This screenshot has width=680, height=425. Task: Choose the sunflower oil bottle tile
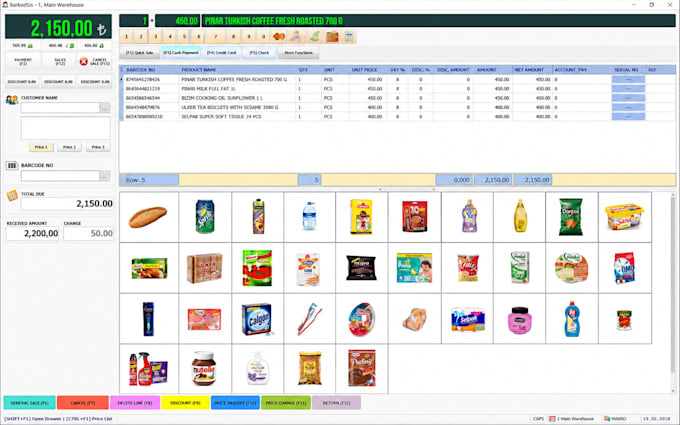[520, 217]
